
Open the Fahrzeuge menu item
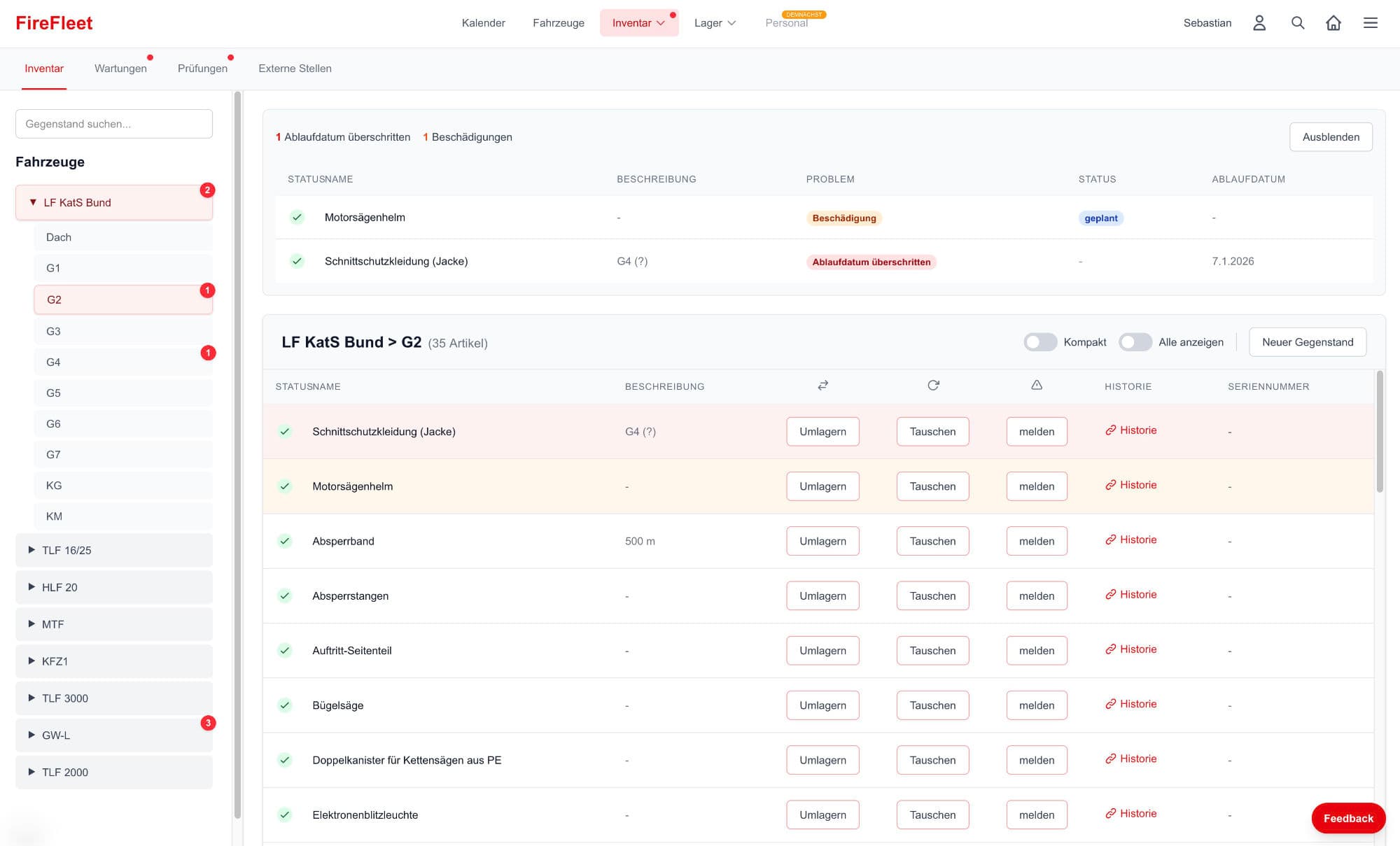pyautogui.click(x=558, y=23)
